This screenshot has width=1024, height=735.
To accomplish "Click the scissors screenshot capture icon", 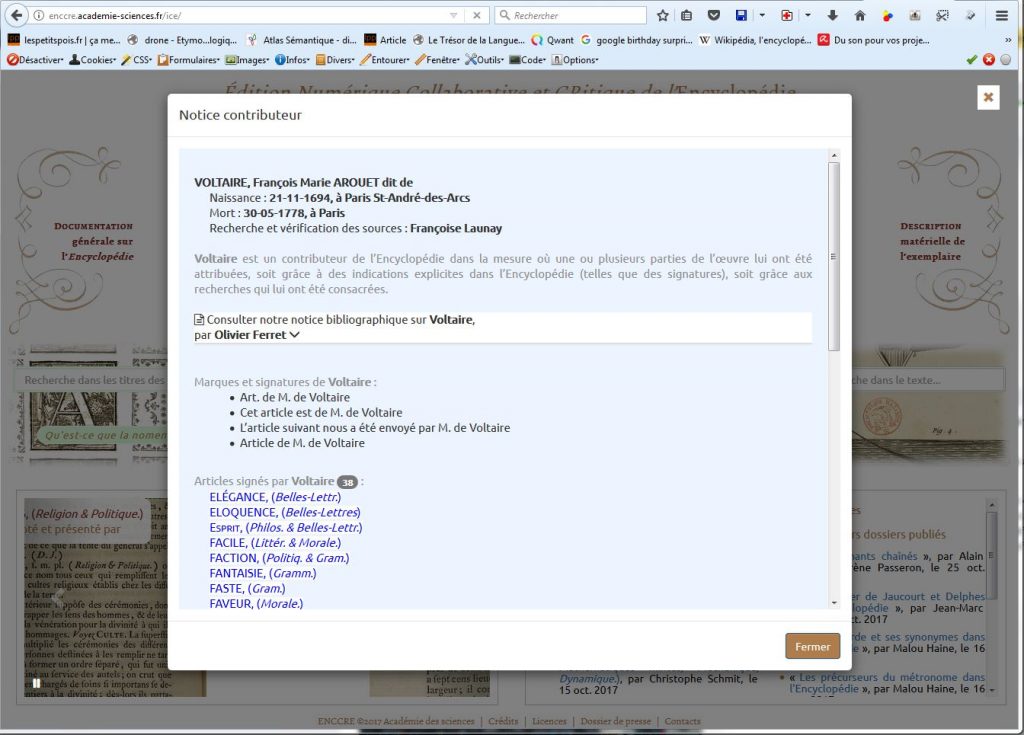I will (942, 16).
